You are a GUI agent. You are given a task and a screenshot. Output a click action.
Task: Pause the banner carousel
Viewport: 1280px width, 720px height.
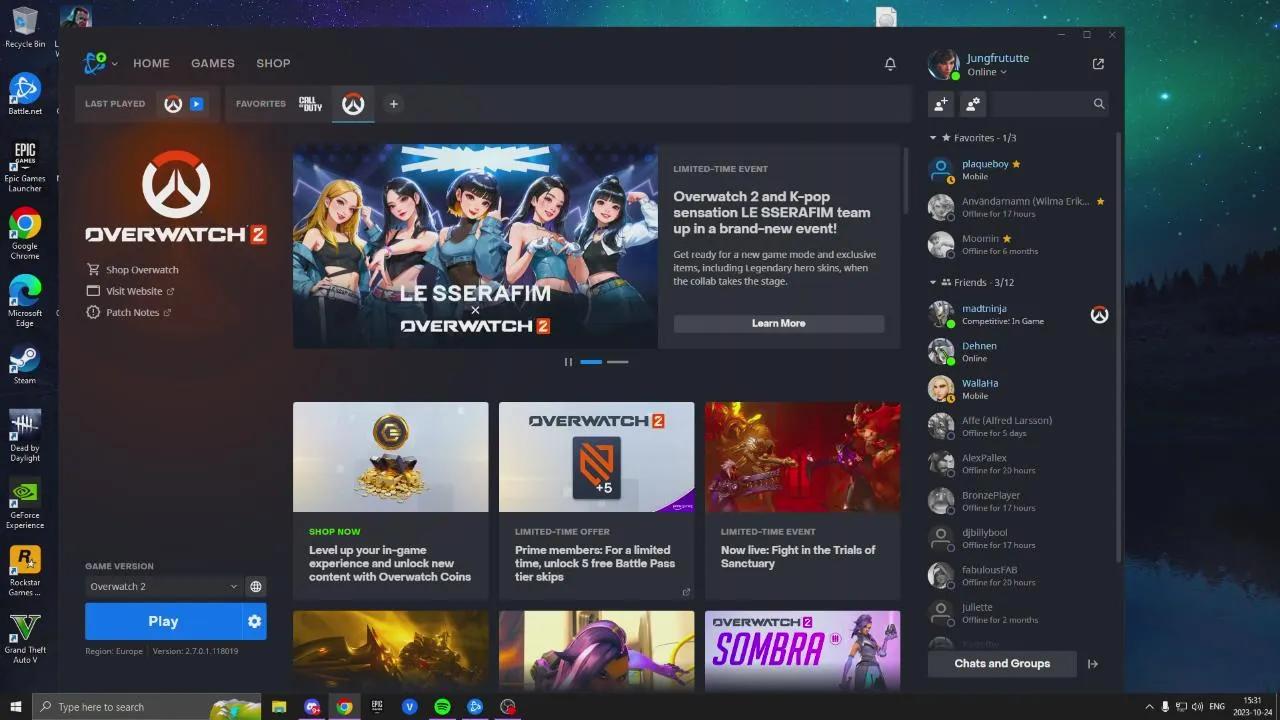coord(568,362)
